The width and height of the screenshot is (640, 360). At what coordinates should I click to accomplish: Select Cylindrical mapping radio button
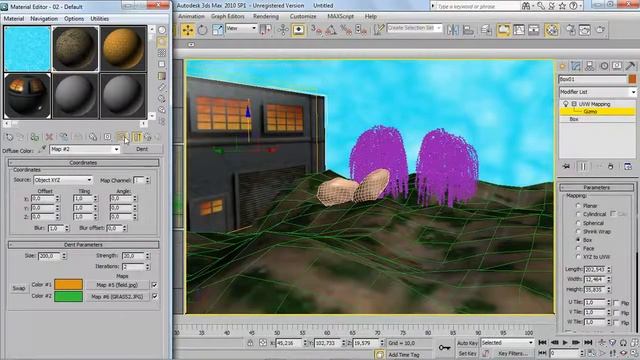click(x=578, y=214)
